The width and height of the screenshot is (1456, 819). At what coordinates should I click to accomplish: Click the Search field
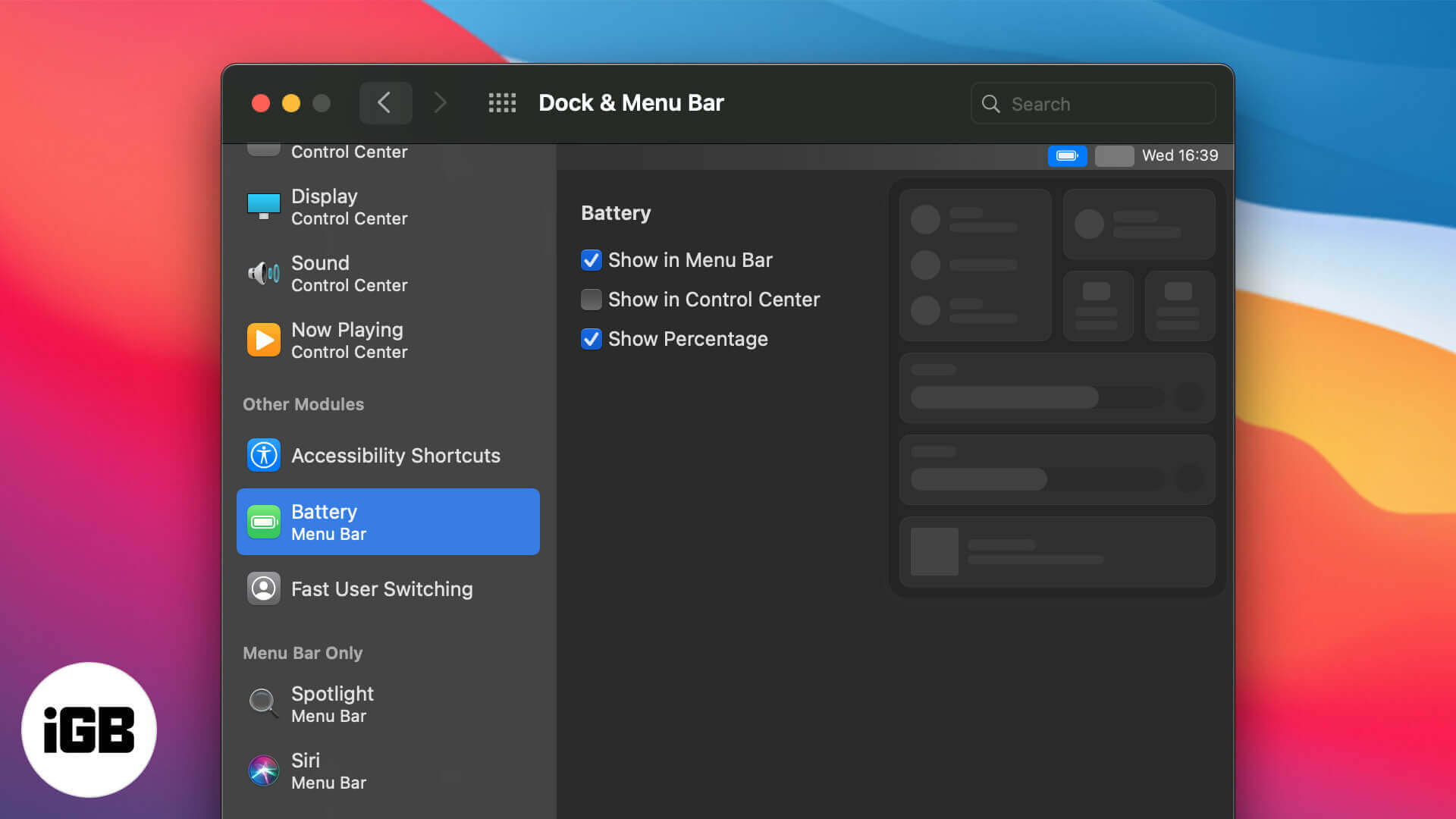(x=1093, y=104)
